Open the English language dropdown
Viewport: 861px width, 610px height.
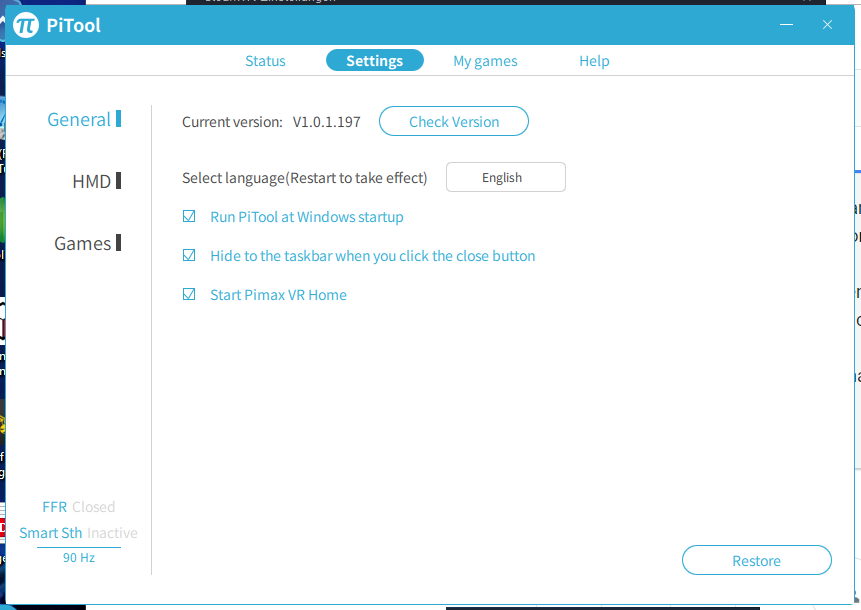(x=506, y=177)
